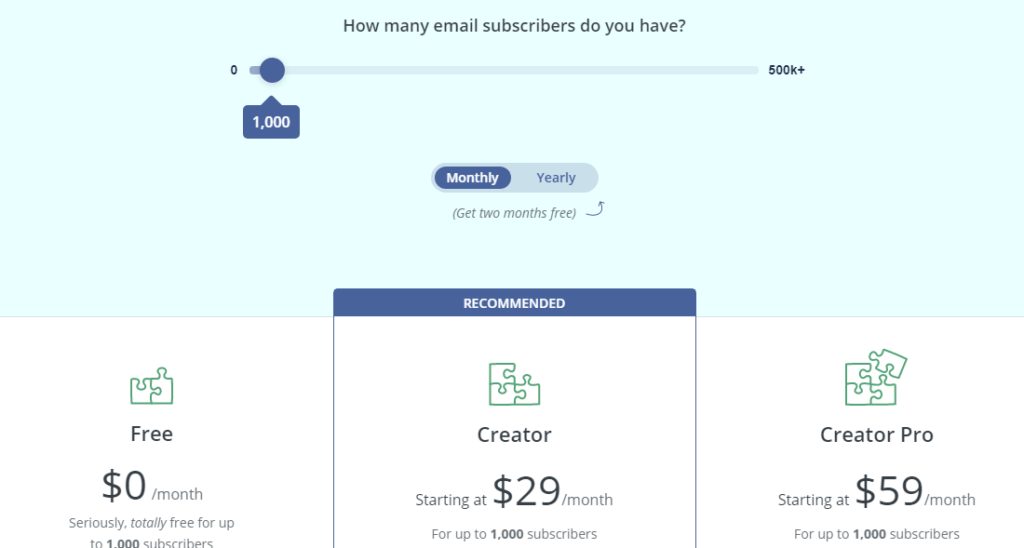1024x548 pixels.
Task: Click the 1,000 subscriber tooltip bubble
Action: click(271, 122)
